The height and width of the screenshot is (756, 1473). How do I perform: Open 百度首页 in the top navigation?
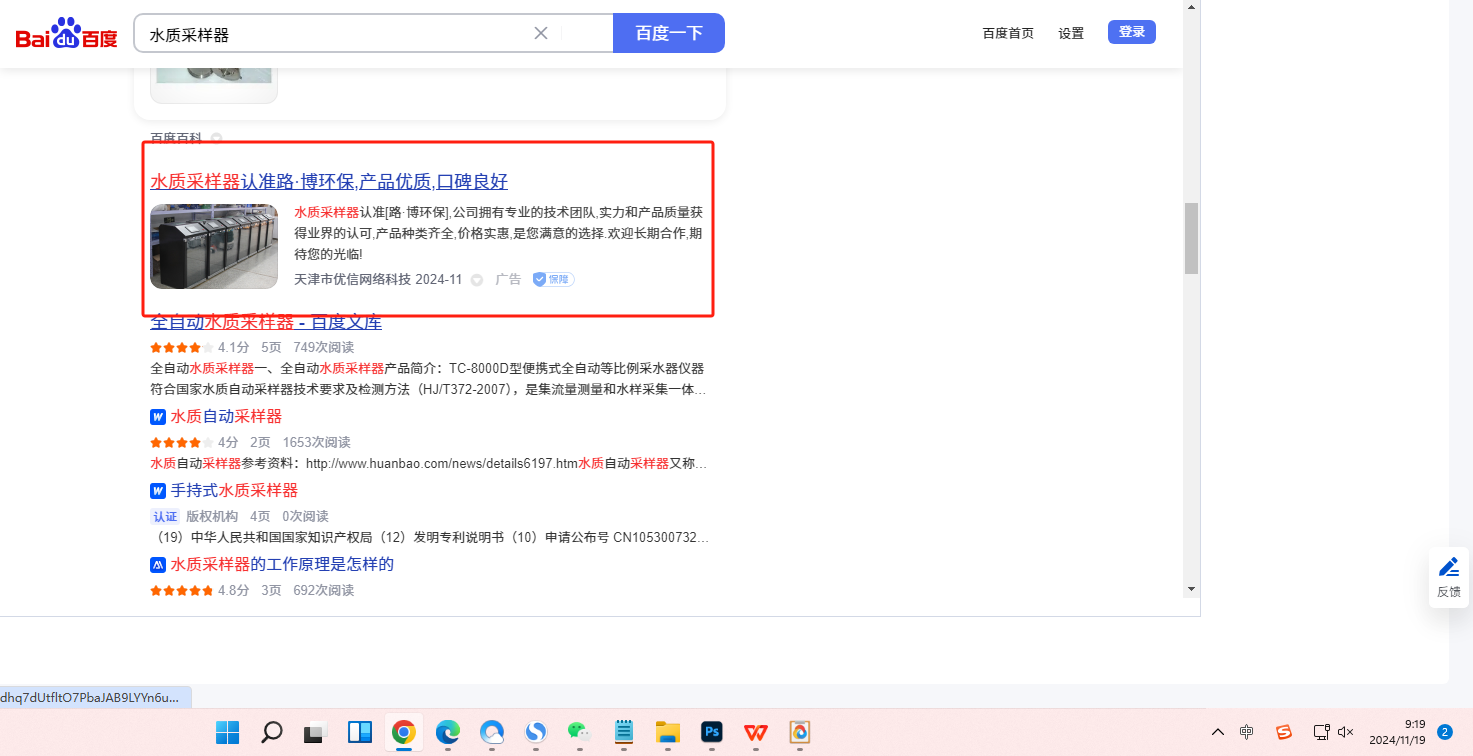(x=1008, y=33)
